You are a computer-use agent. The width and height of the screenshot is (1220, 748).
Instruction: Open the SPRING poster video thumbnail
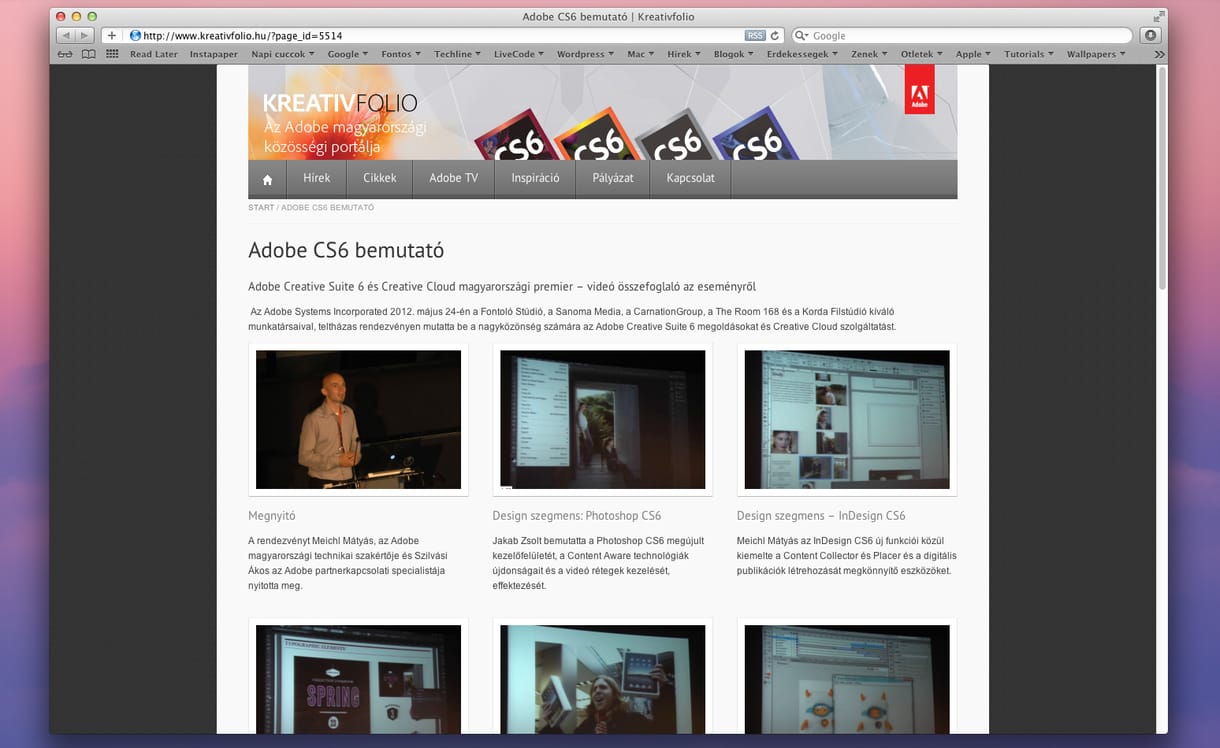coord(358,679)
